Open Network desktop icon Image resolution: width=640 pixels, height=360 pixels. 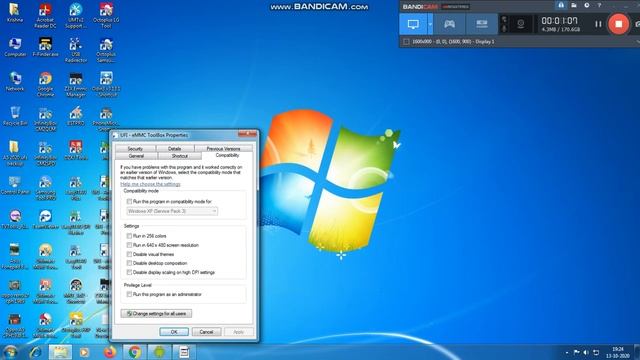(15, 81)
